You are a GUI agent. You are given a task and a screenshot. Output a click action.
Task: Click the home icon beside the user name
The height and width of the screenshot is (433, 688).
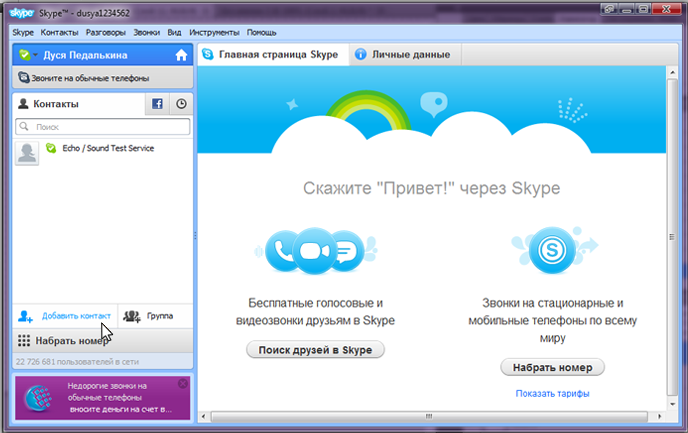pyautogui.click(x=180, y=56)
